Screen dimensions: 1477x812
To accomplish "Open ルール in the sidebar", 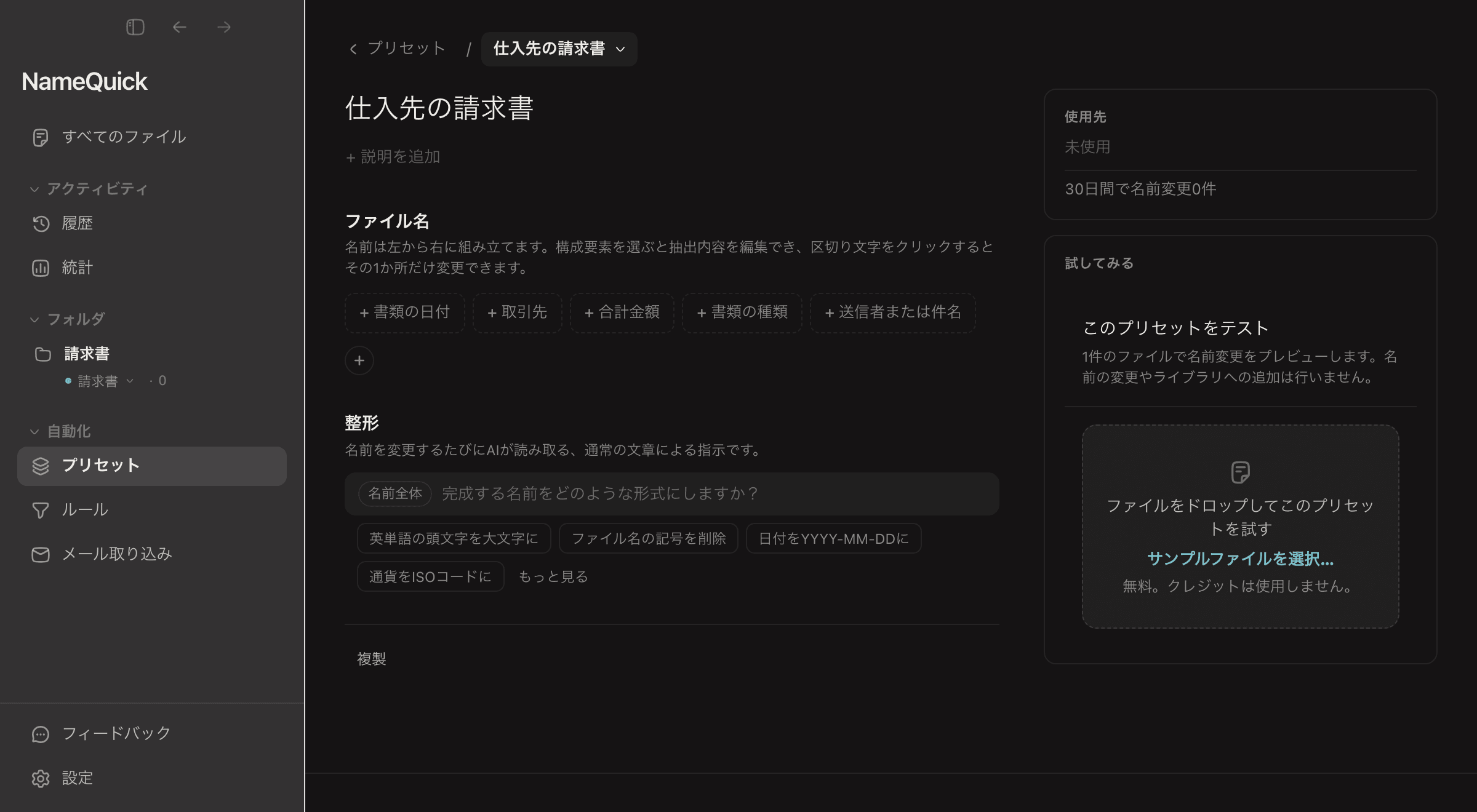I will (152, 510).
